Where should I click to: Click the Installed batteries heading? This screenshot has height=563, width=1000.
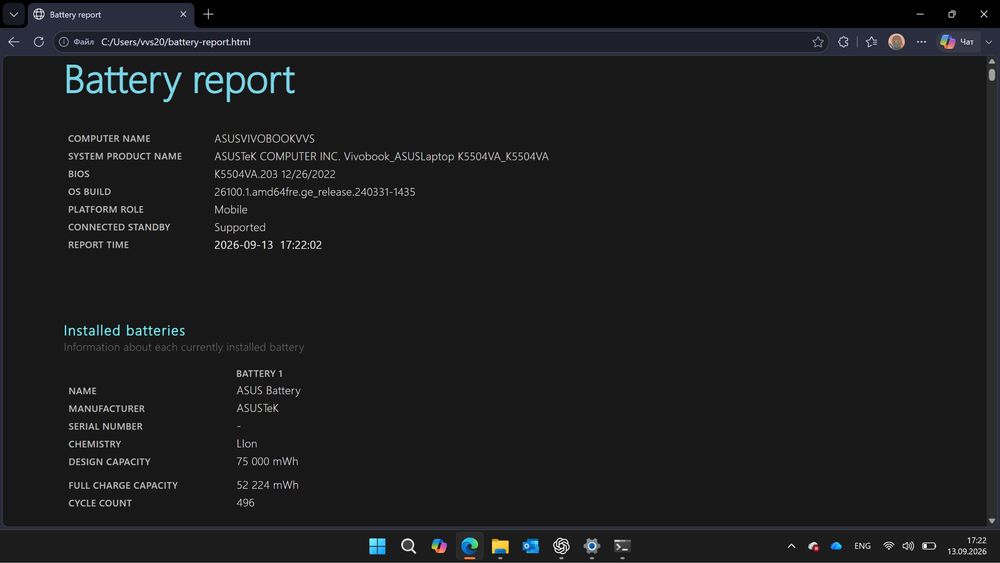coord(124,331)
